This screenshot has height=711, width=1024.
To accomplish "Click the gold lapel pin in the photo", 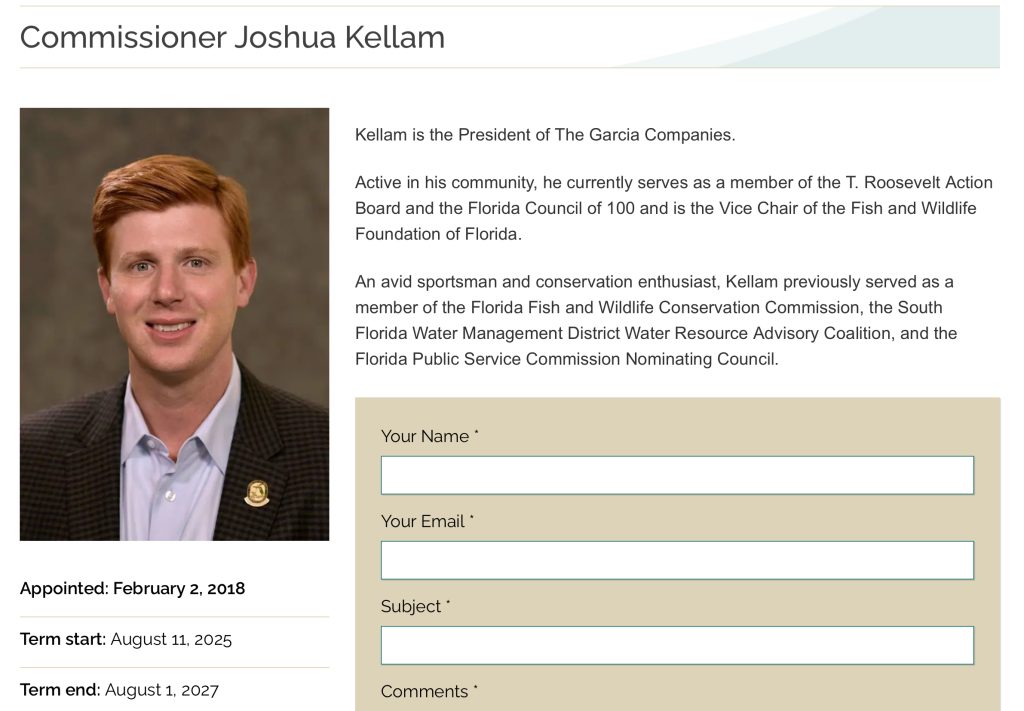I will pos(257,492).
